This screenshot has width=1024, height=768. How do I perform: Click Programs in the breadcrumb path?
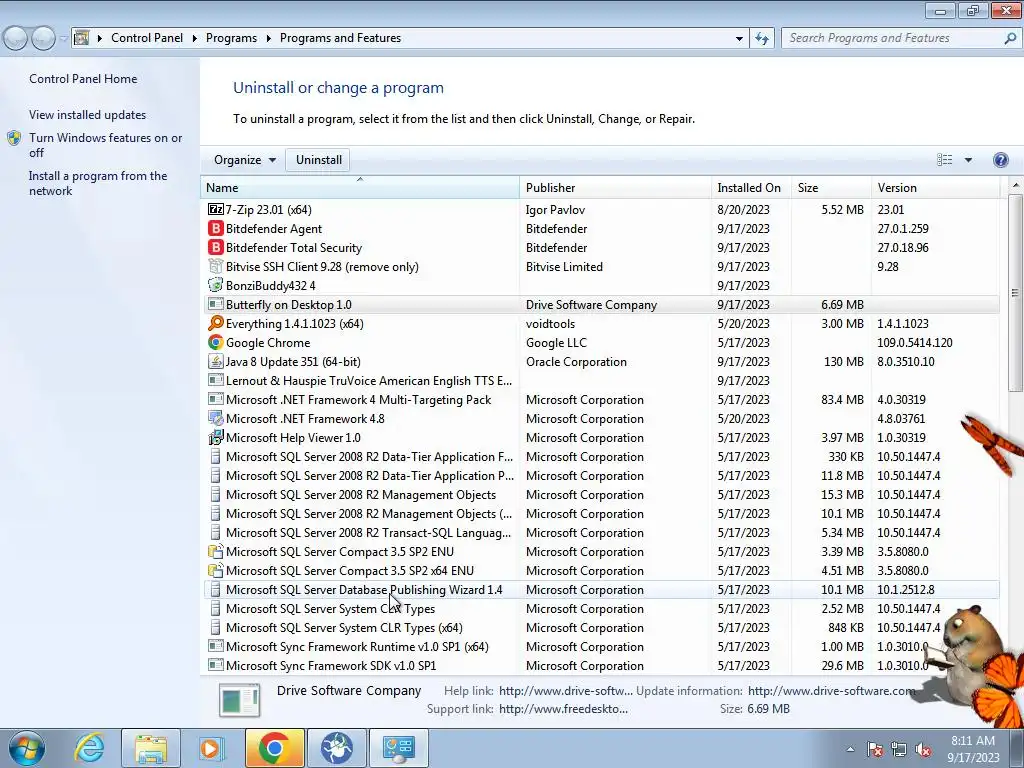pos(231,38)
